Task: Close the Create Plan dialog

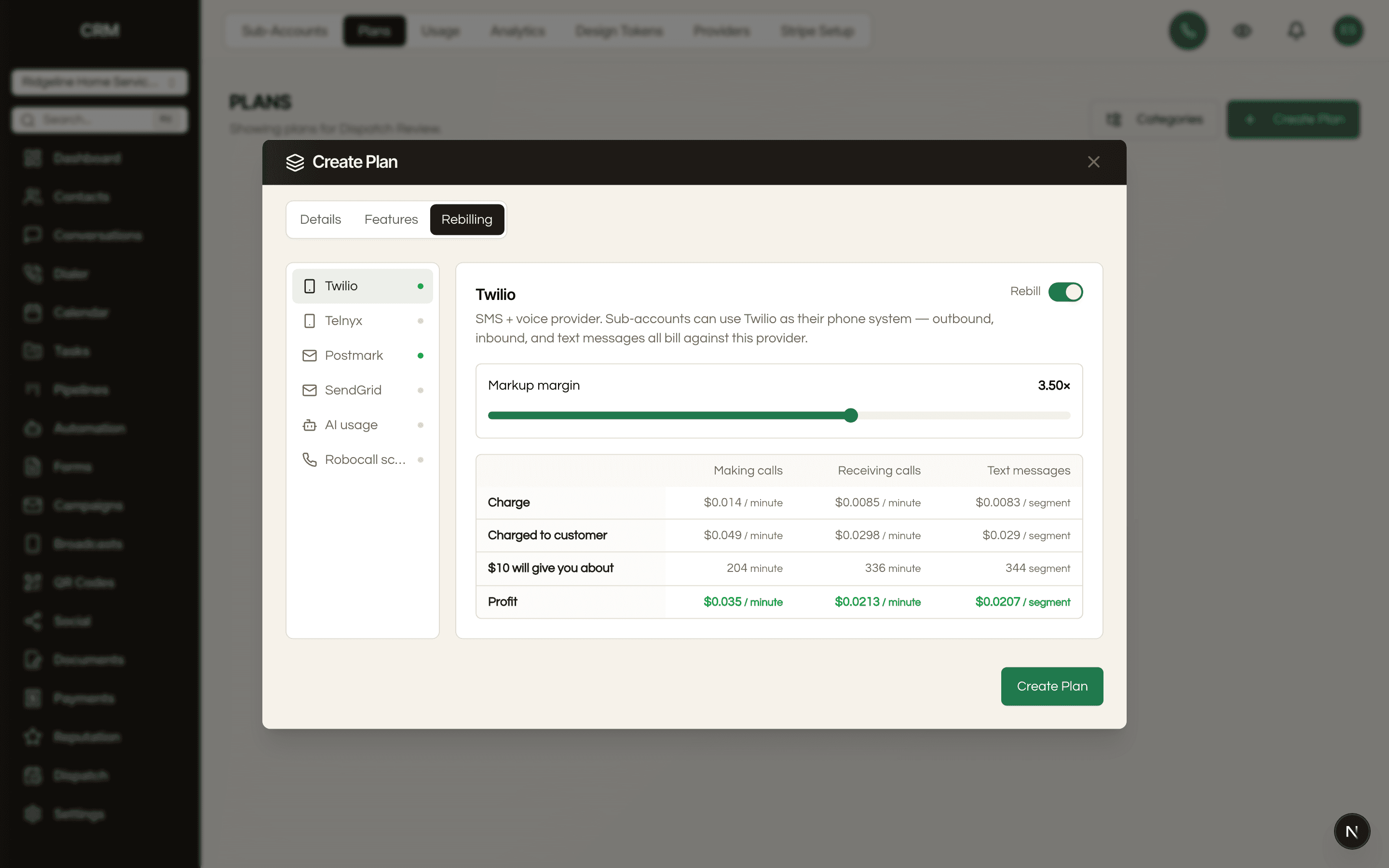Action: pyautogui.click(x=1093, y=162)
